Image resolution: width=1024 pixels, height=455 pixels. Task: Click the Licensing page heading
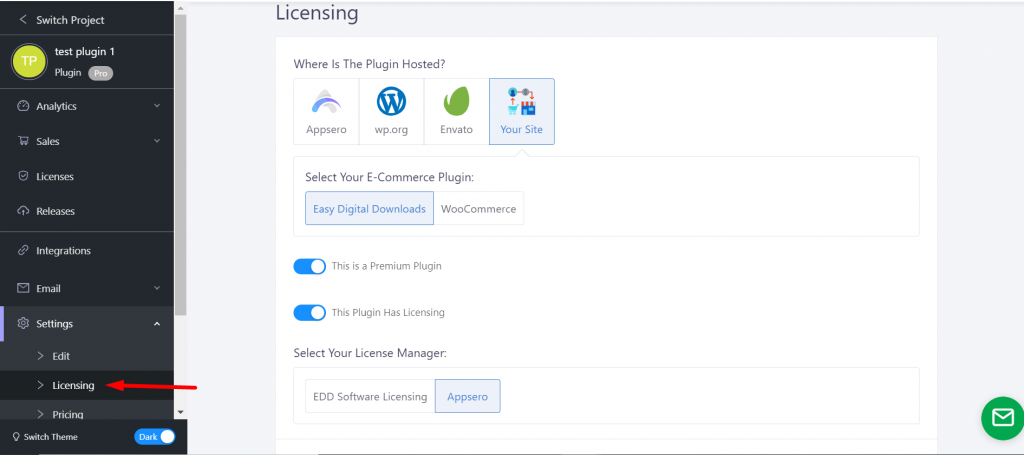click(317, 13)
